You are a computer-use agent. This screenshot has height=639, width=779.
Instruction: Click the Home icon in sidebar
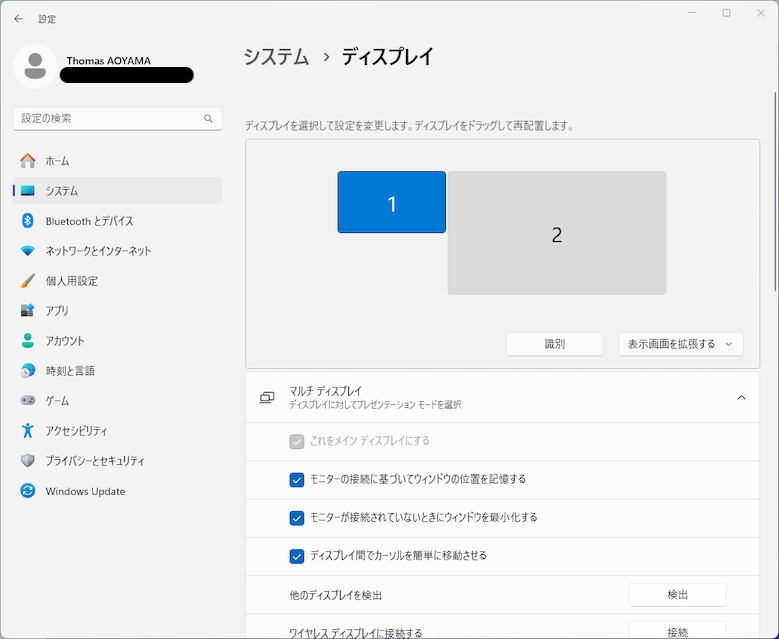[x=28, y=161]
